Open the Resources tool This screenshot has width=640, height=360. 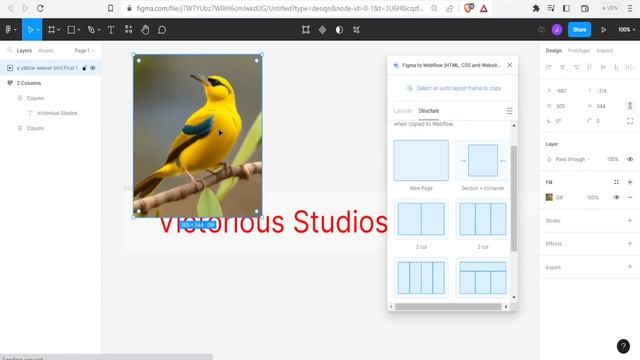click(129, 29)
